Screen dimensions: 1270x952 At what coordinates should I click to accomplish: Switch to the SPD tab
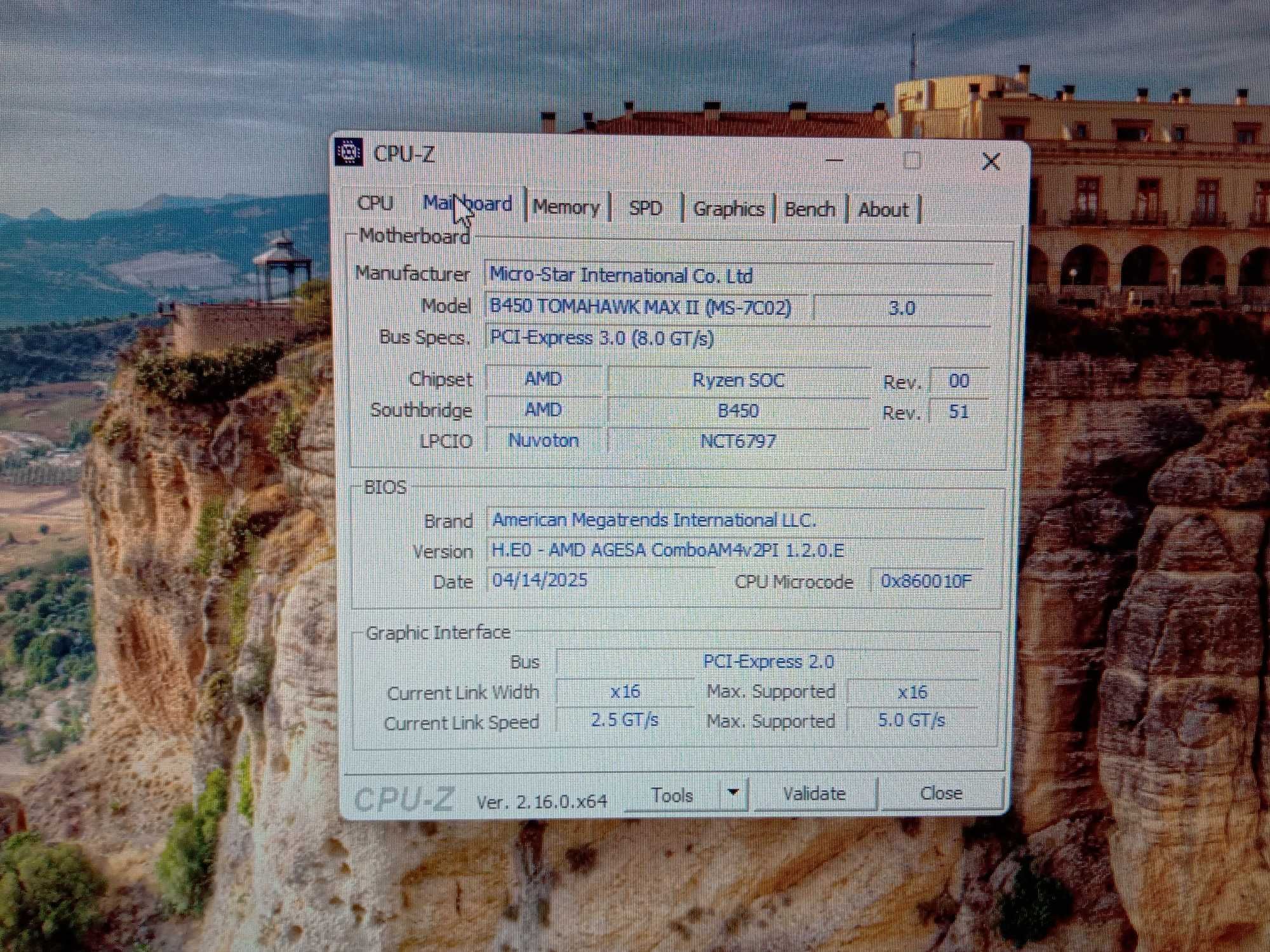[x=645, y=208]
